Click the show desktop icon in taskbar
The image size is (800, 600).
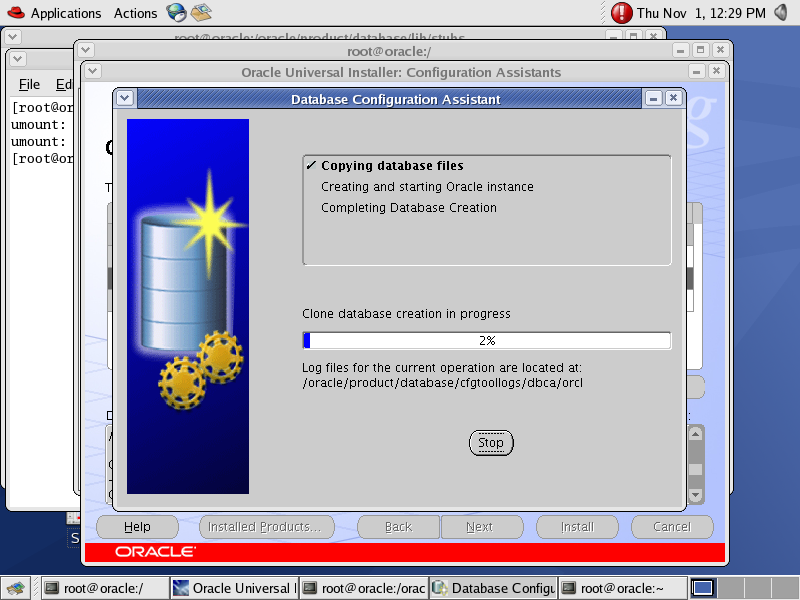16,588
